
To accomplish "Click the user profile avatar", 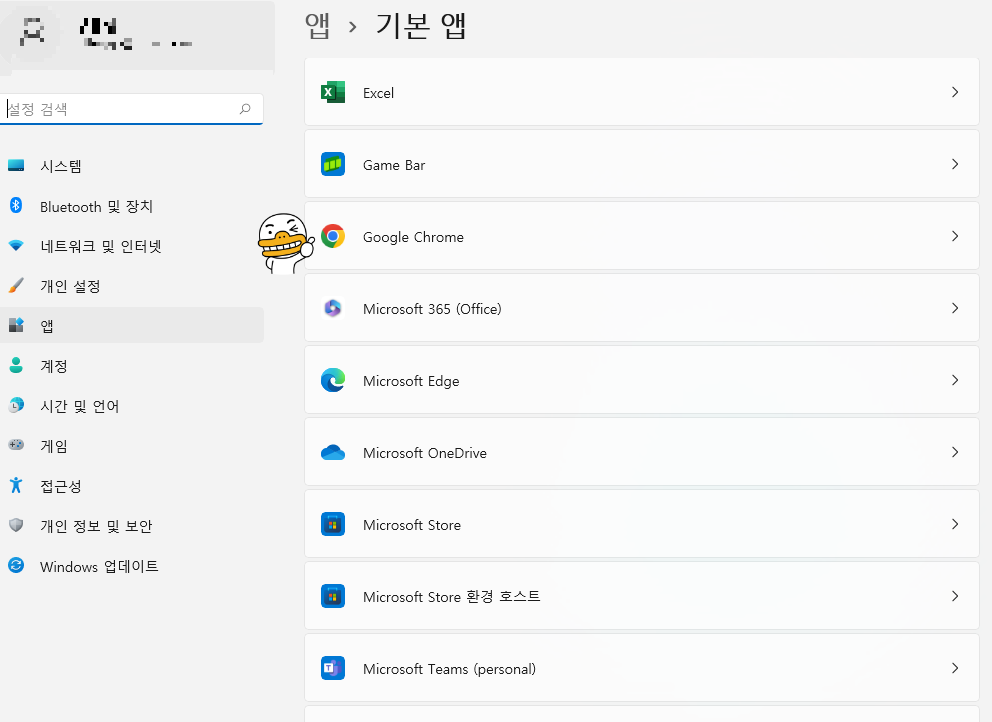I will point(33,32).
